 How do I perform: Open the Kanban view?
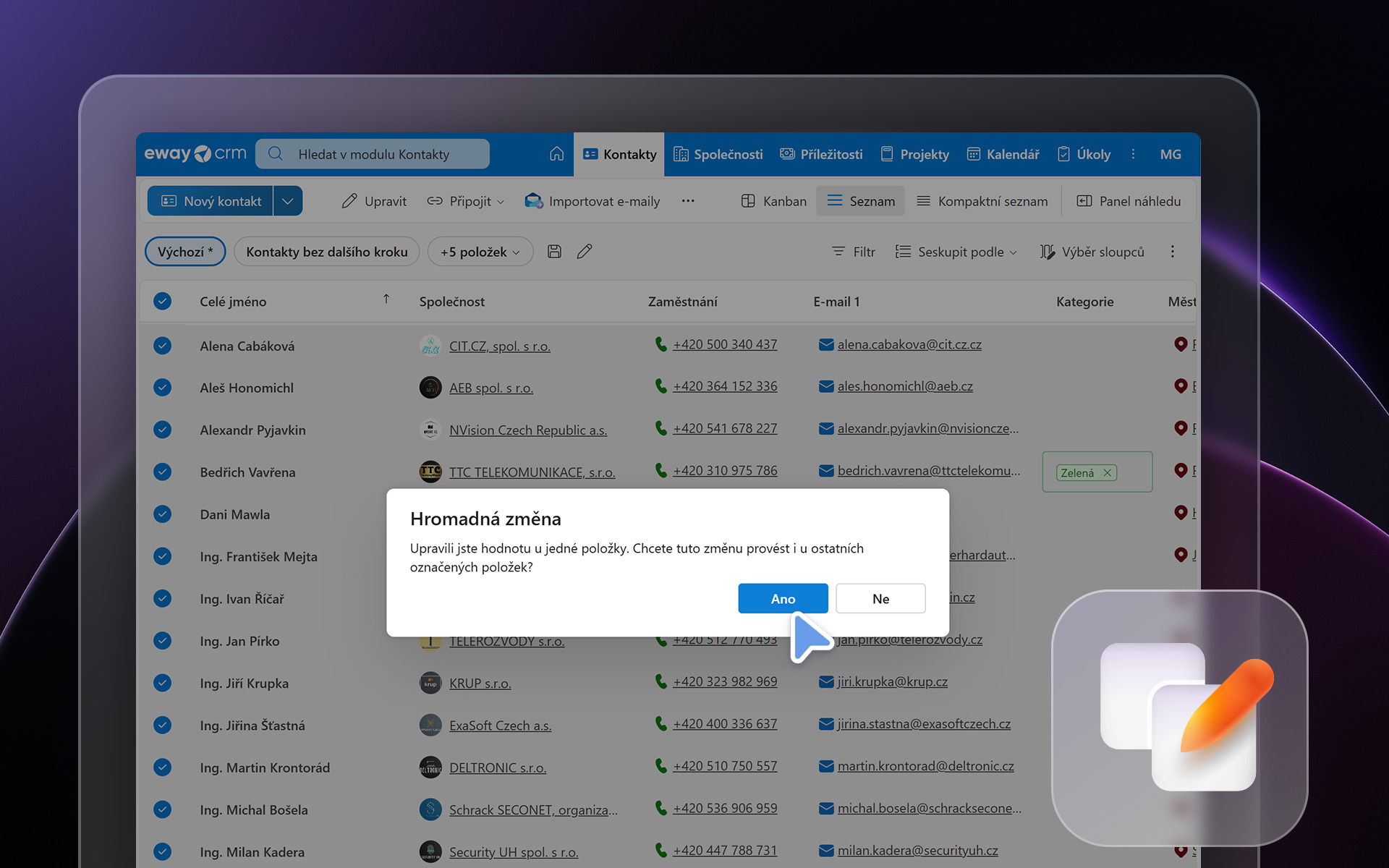point(774,201)
